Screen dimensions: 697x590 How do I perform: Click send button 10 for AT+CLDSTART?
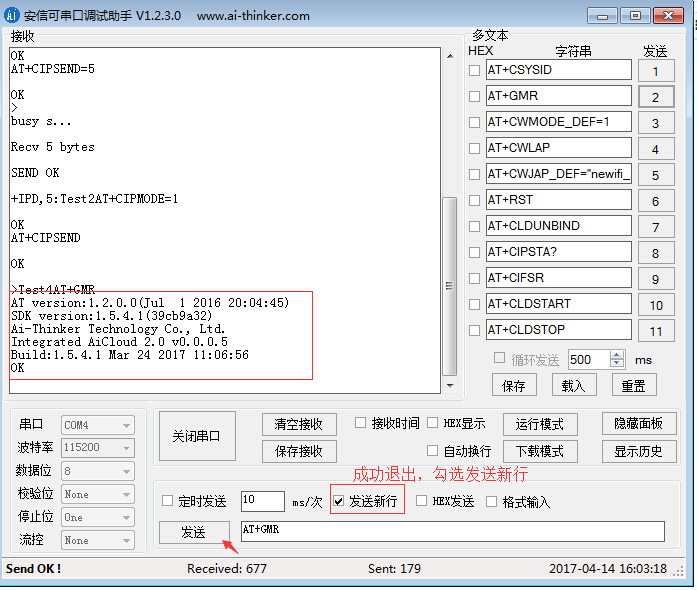pos(656,305)
